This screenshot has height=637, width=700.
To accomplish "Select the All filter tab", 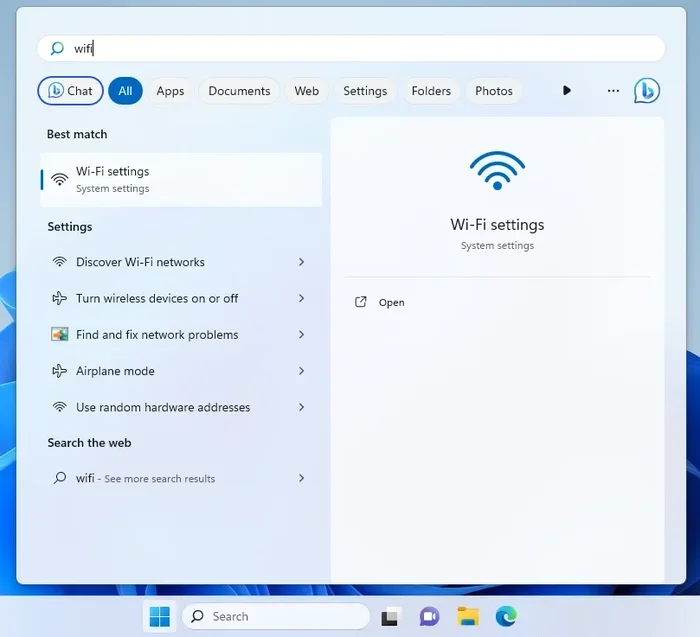I will pyautogui.click(x=125, y=91).
